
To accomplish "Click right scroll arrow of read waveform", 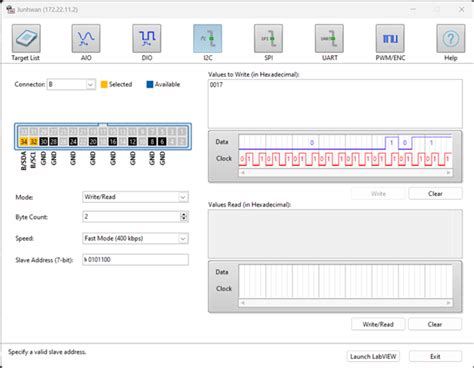I will [449, 303].
